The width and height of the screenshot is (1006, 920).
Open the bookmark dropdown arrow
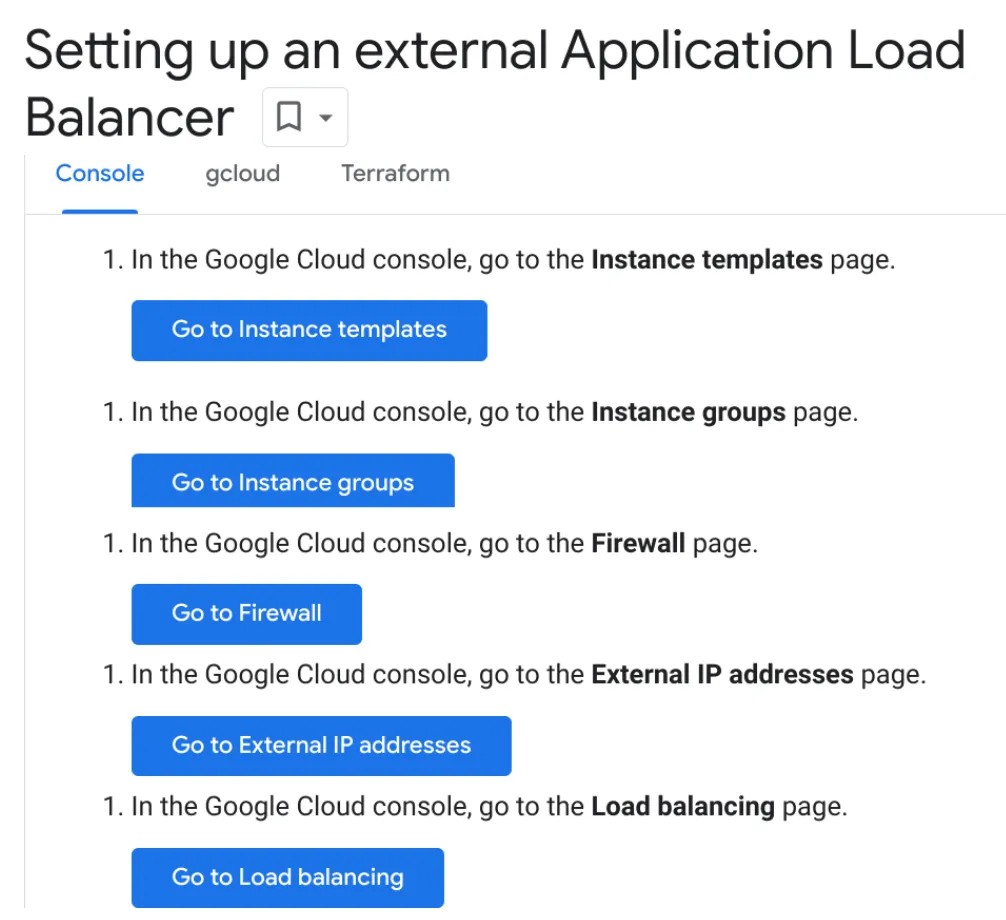click(x=326, y=117)
